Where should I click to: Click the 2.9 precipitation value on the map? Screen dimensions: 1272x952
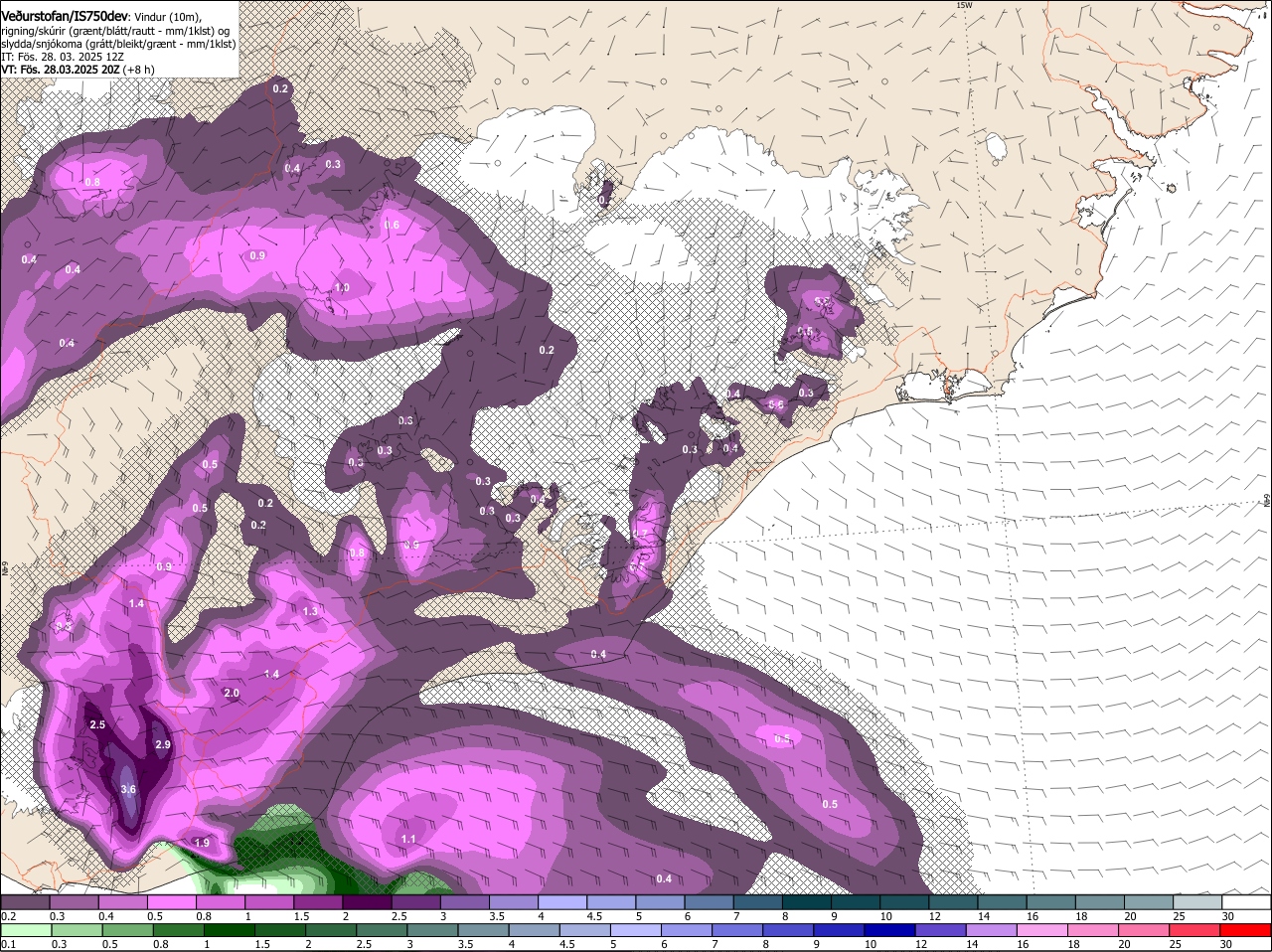click(x=164, y=744)
